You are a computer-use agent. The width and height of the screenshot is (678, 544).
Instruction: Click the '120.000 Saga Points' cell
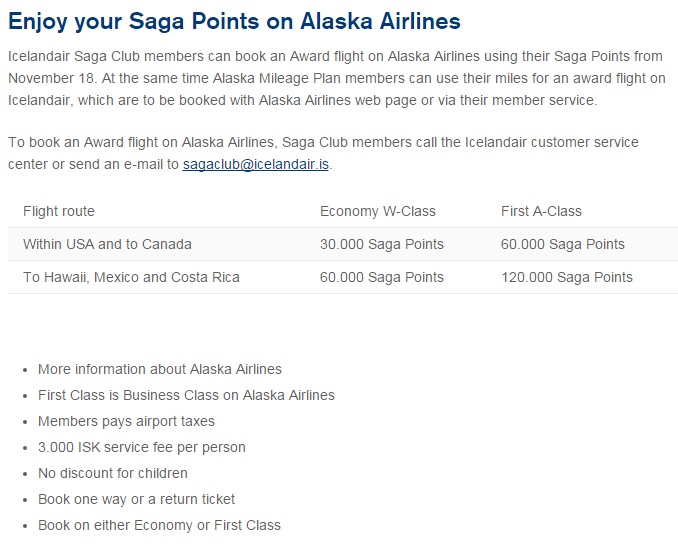[567, 277]
